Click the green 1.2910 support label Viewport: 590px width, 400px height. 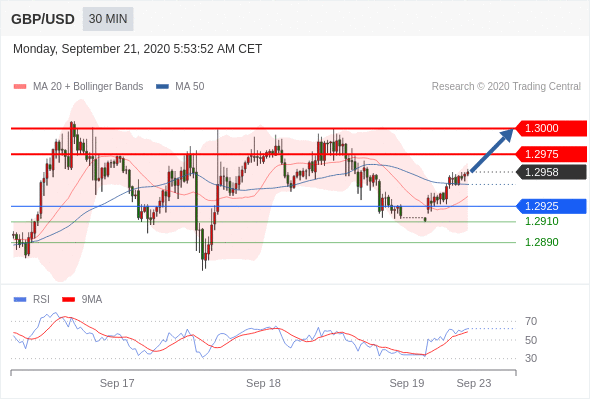[x=542, y=221]
